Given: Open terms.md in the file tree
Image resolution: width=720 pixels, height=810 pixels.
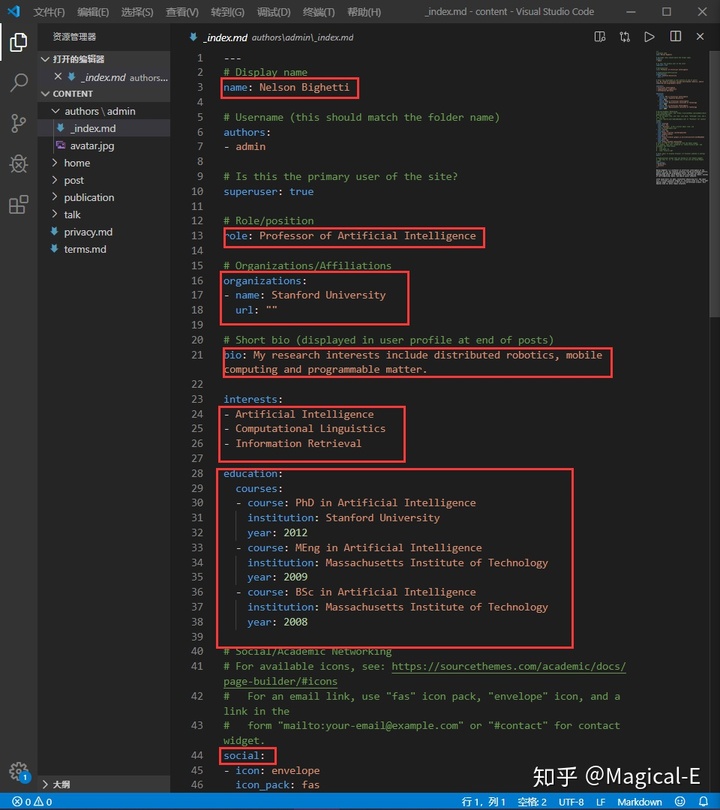Looking at the screenshot, I should [x=85, y=249].
